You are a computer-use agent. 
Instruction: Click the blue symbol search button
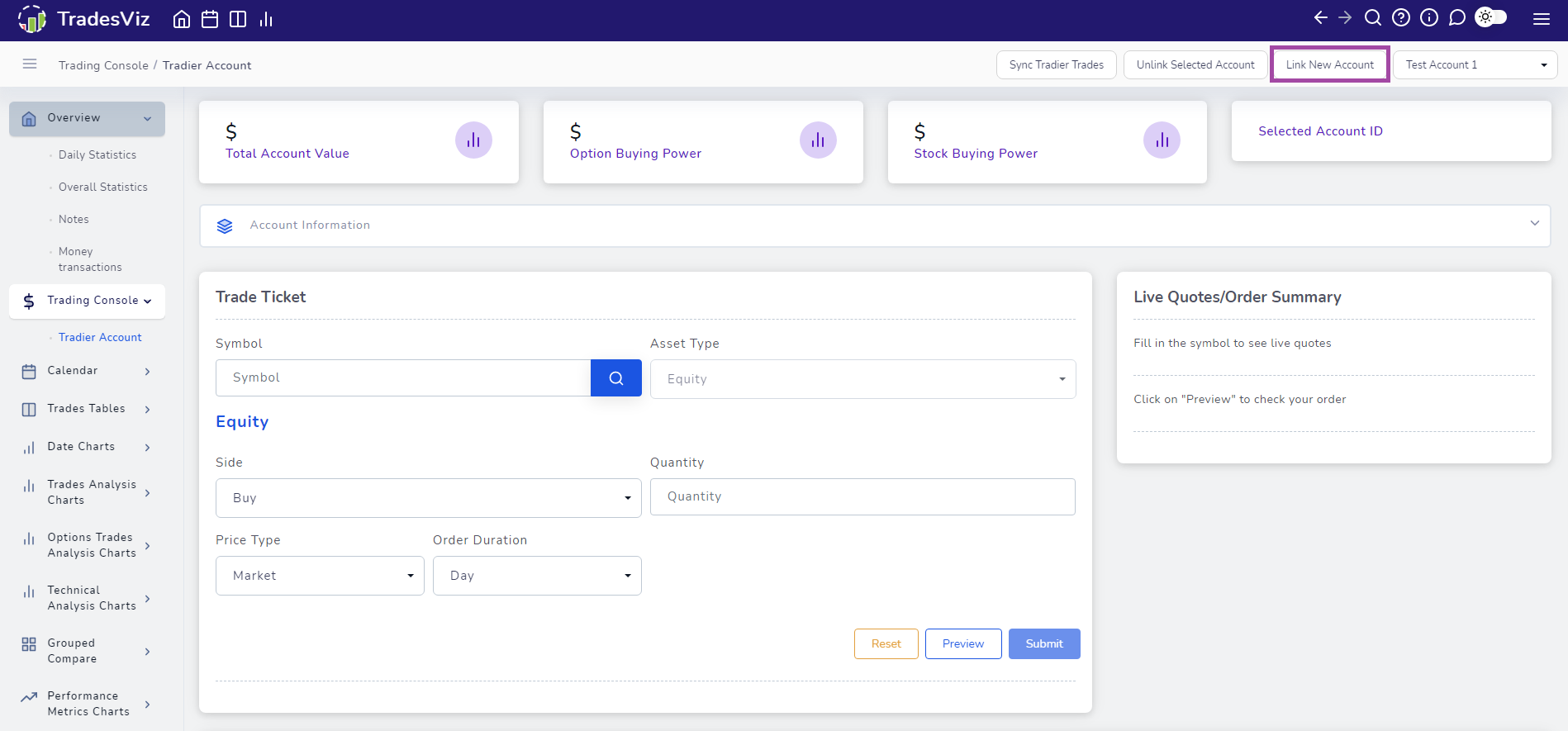pos(616,377)
